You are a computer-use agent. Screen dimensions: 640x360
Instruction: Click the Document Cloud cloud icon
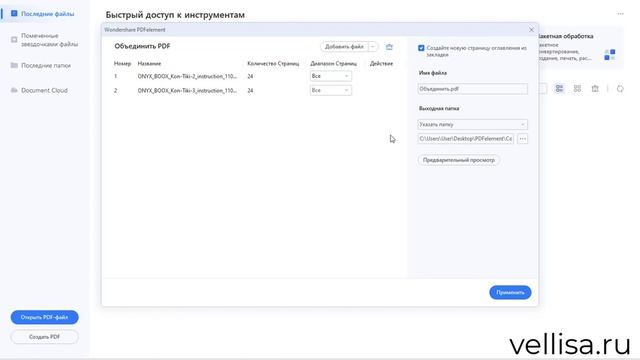(x=14, y=90)
